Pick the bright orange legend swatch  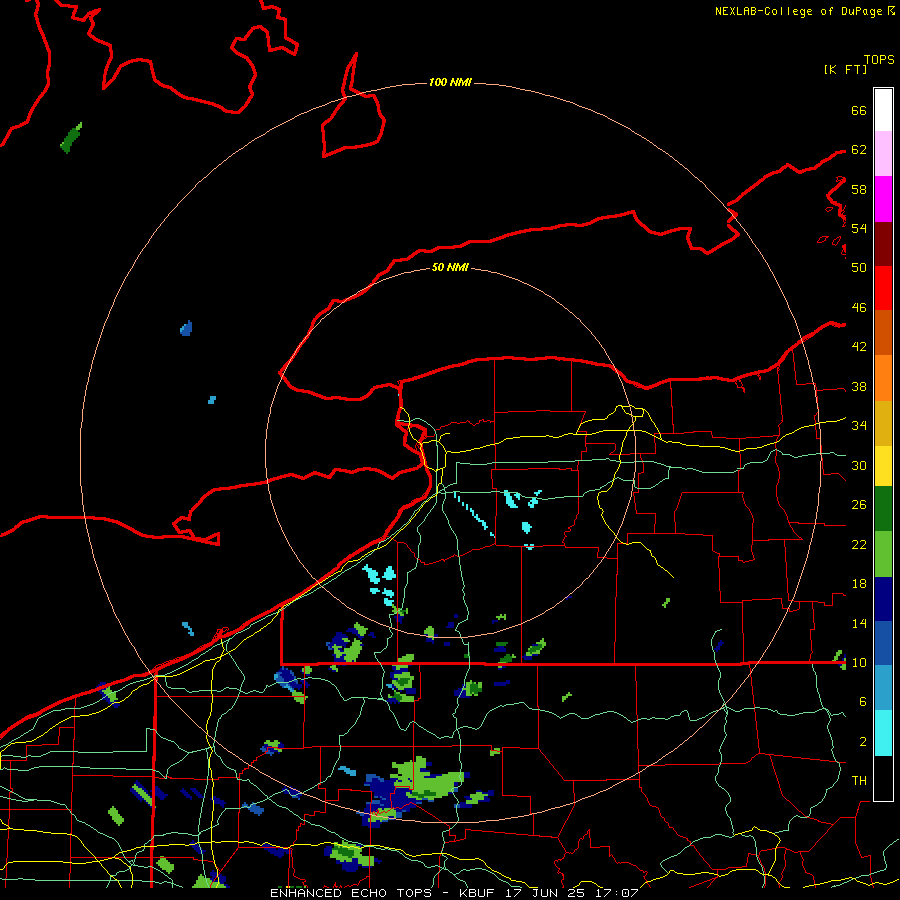(x=883, y=378)
